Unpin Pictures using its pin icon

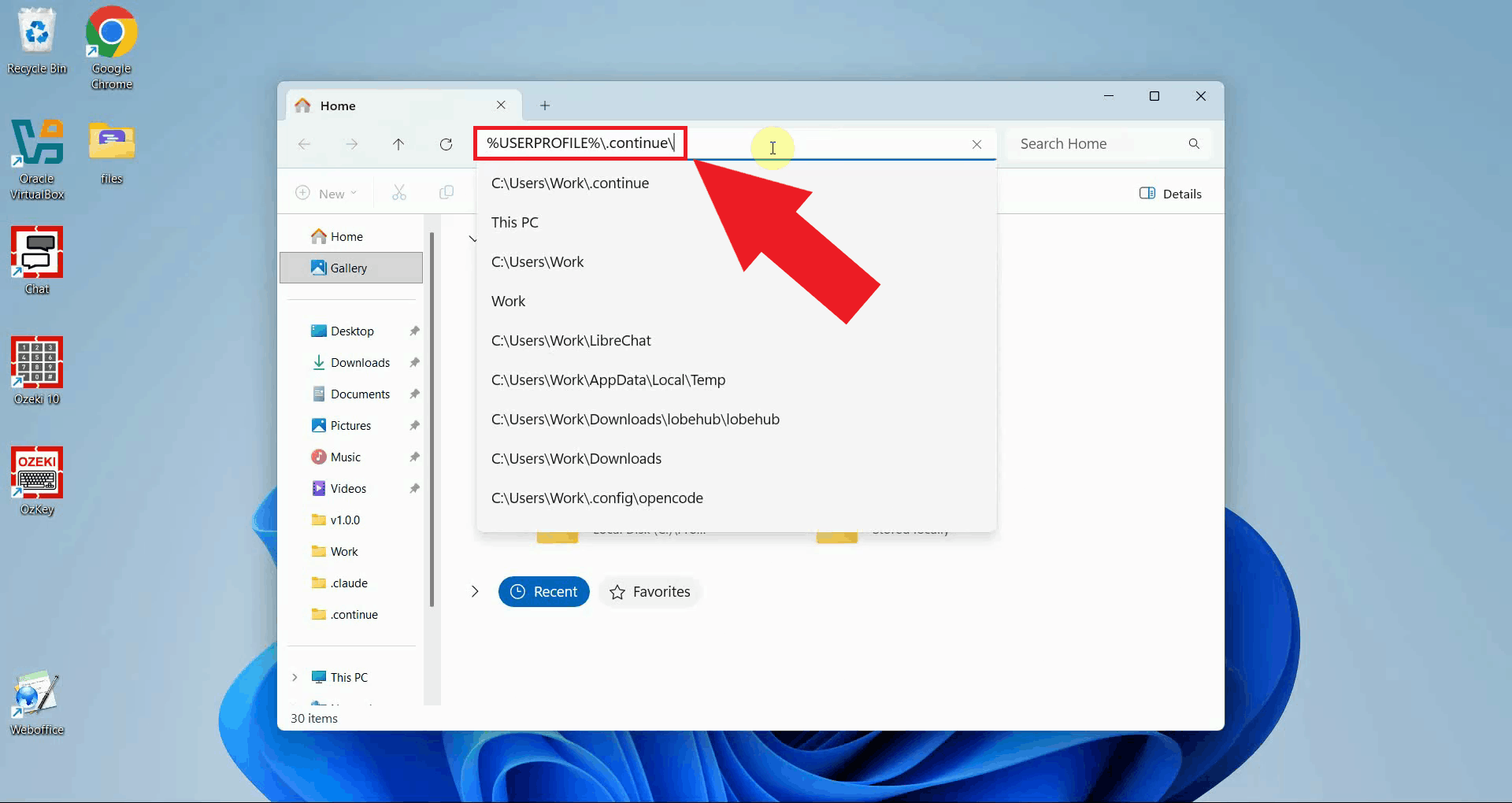coord(414,425)
